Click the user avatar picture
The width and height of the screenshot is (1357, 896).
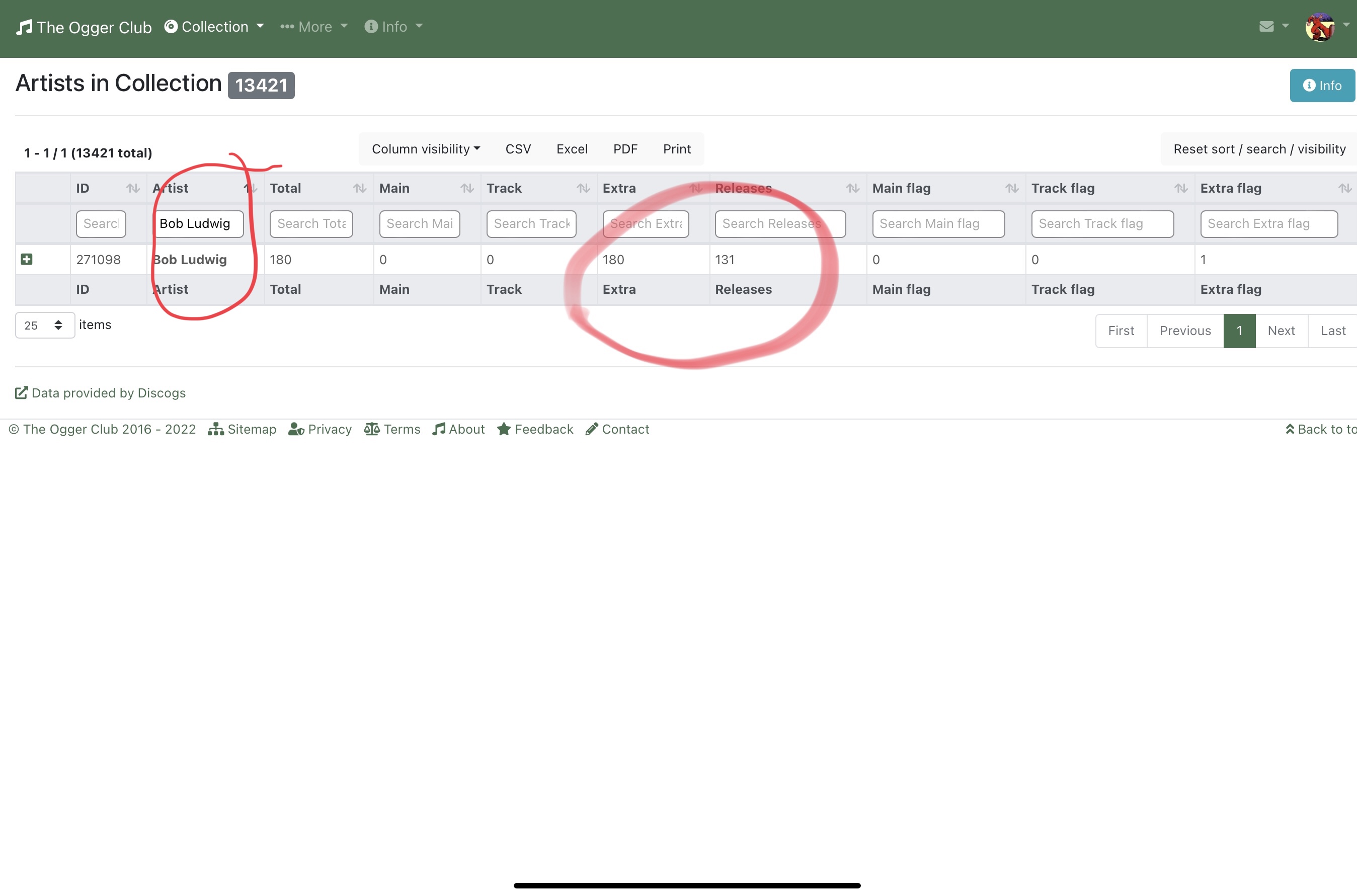(x=1319, y=27)
